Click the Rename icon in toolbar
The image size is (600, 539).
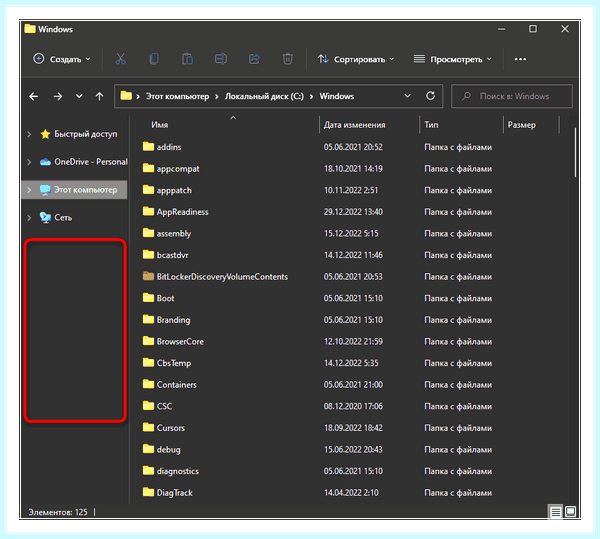[x=221, y=59]
